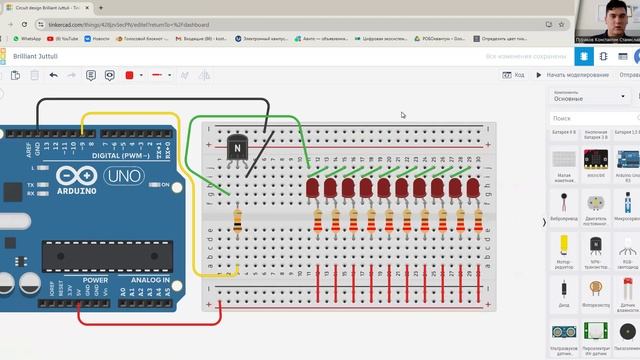
Task: Select the RGB LED component
Action: (628, 251)
